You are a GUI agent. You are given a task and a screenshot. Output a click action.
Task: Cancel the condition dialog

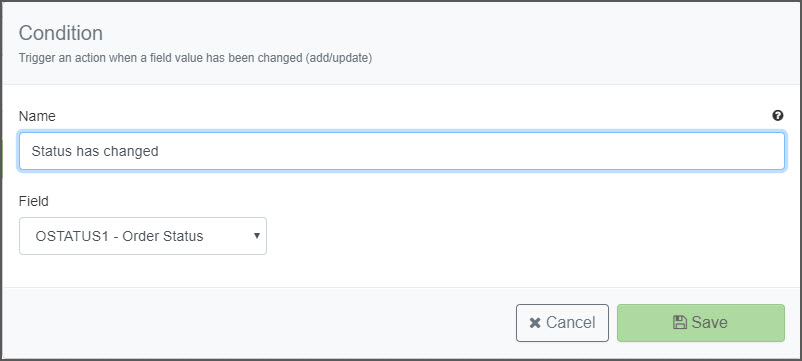click(562, 323)
